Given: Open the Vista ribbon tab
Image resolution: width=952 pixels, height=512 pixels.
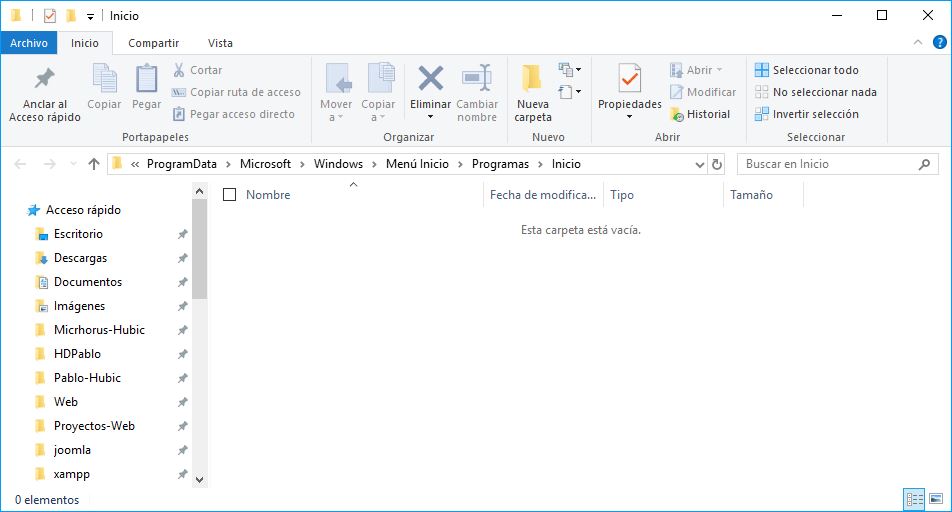Looking at the screenshot, I should click(220, 43).
